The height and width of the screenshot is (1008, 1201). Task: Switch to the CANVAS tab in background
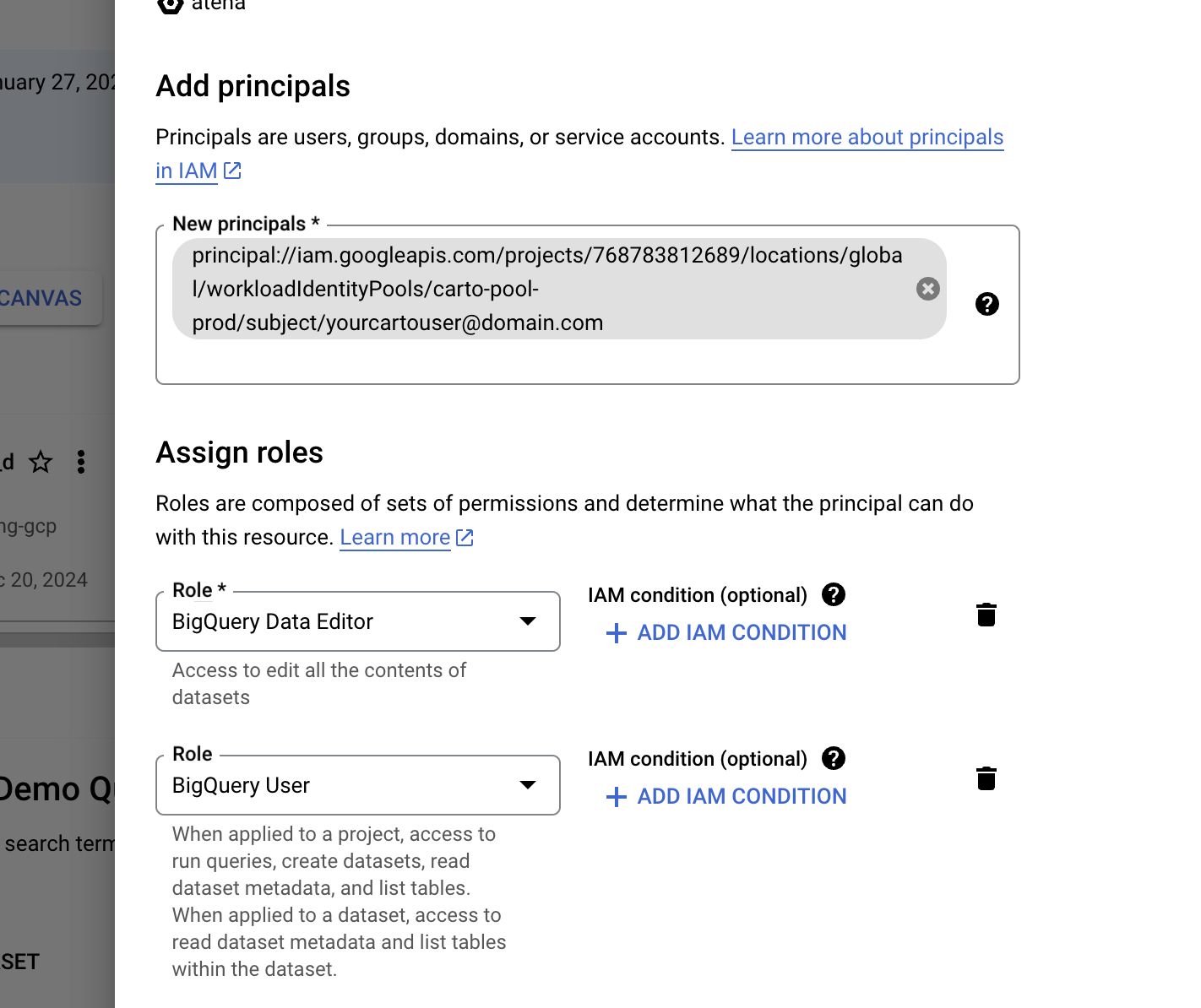[42, 298]
